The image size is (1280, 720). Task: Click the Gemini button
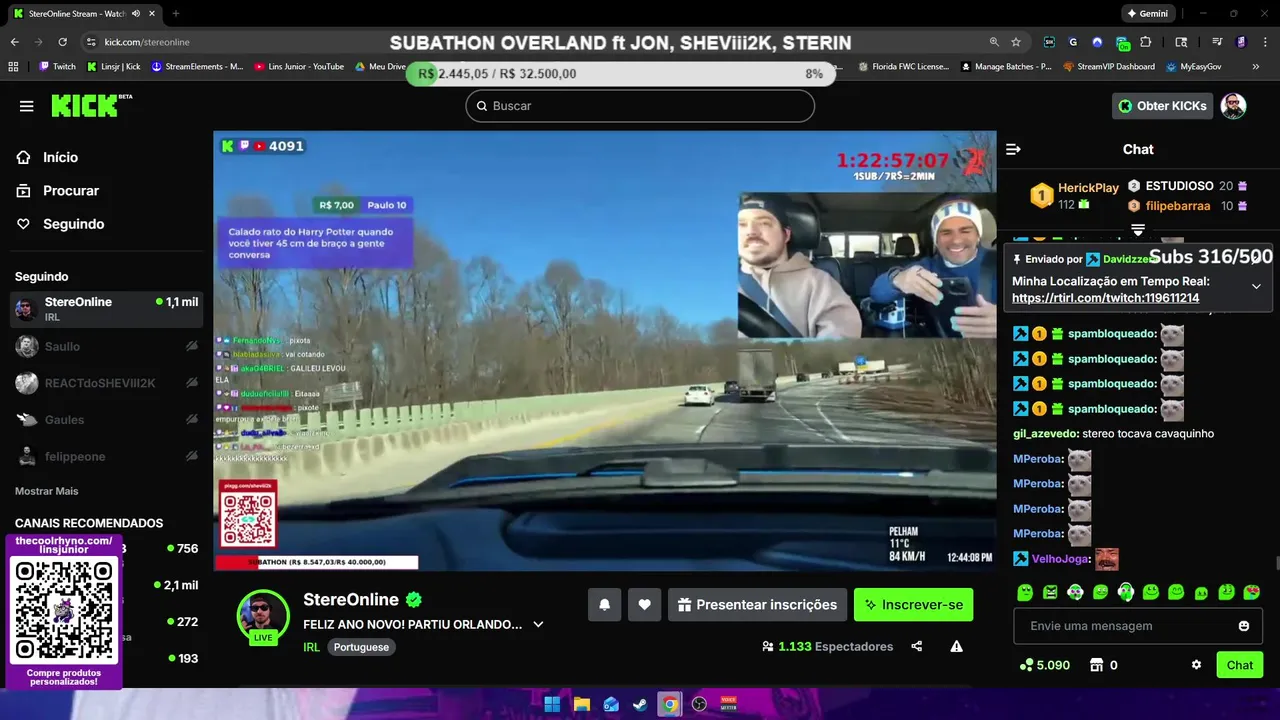(x=1147, y=14)
